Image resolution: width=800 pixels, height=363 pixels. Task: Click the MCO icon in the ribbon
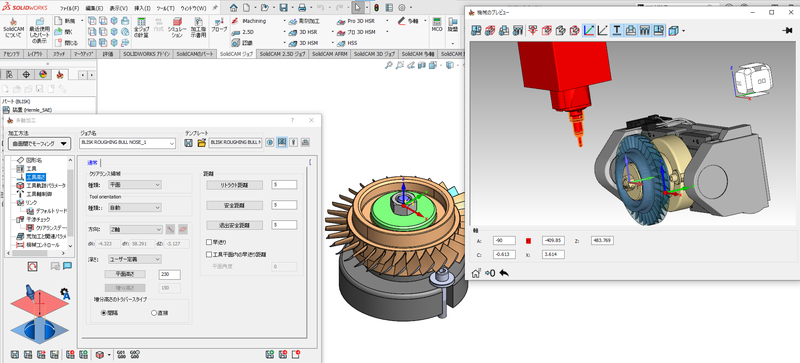[437, 25]
